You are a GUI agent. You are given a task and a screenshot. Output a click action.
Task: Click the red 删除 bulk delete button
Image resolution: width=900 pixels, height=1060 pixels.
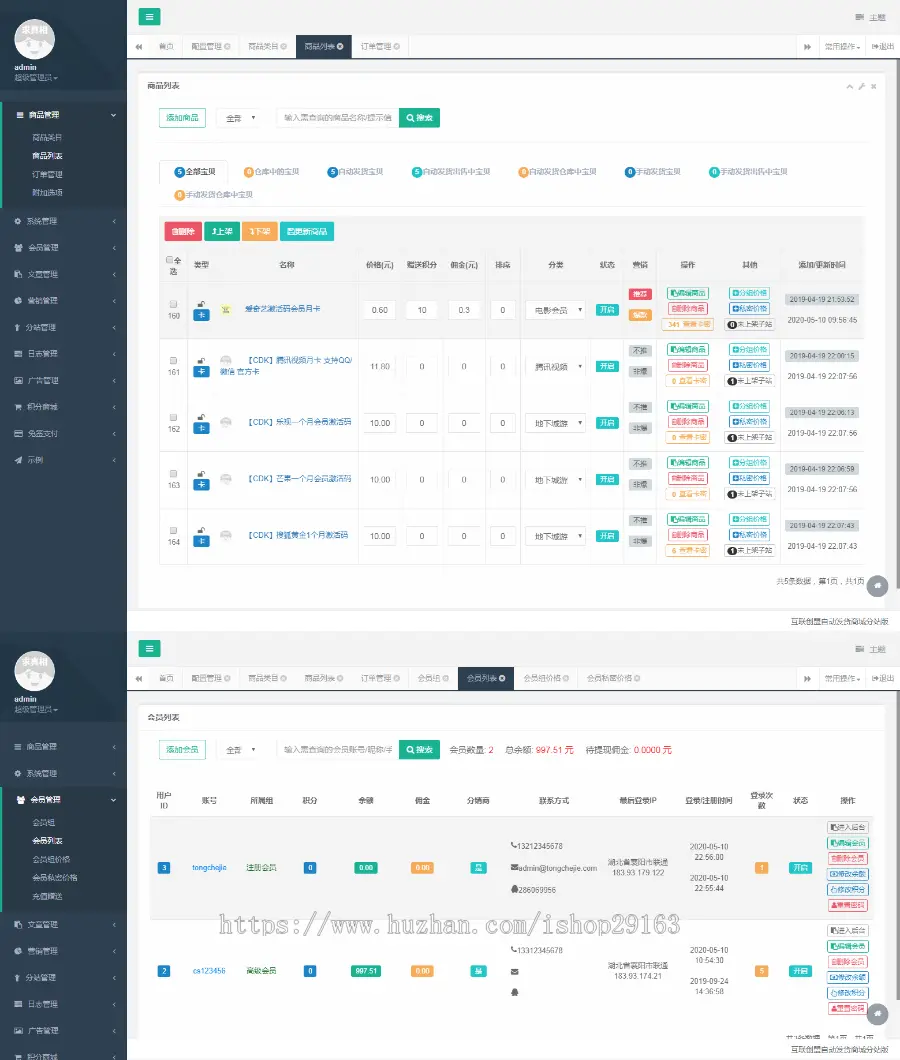pyautogui.click(x=183, y=231)
